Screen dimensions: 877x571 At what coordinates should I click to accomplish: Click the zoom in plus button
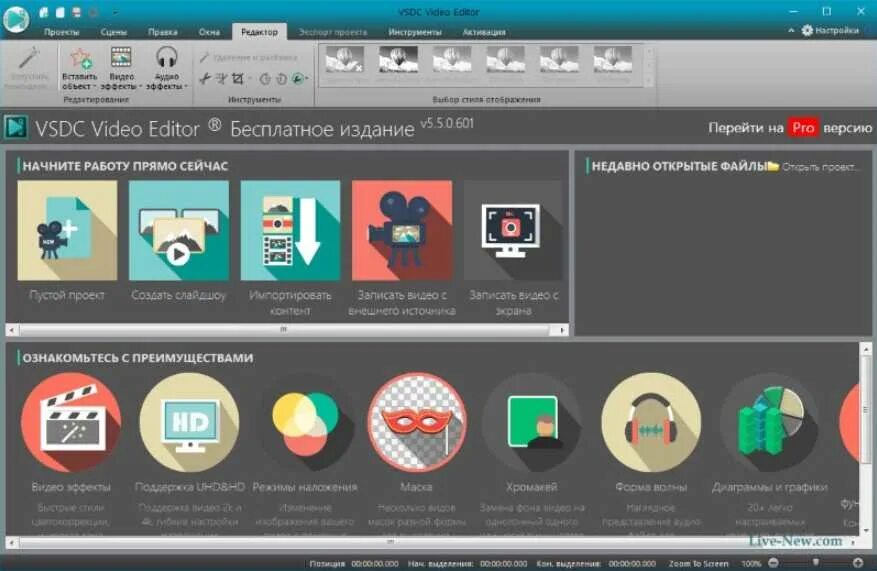858,563
